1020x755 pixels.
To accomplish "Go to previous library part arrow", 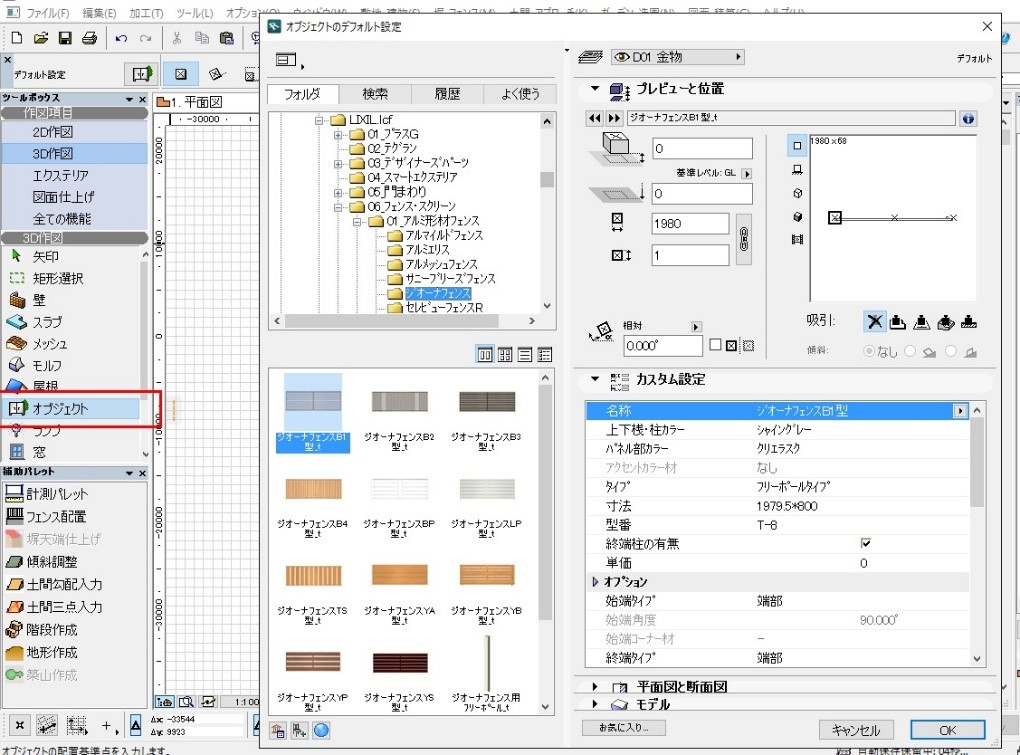I will pos(594,118).
